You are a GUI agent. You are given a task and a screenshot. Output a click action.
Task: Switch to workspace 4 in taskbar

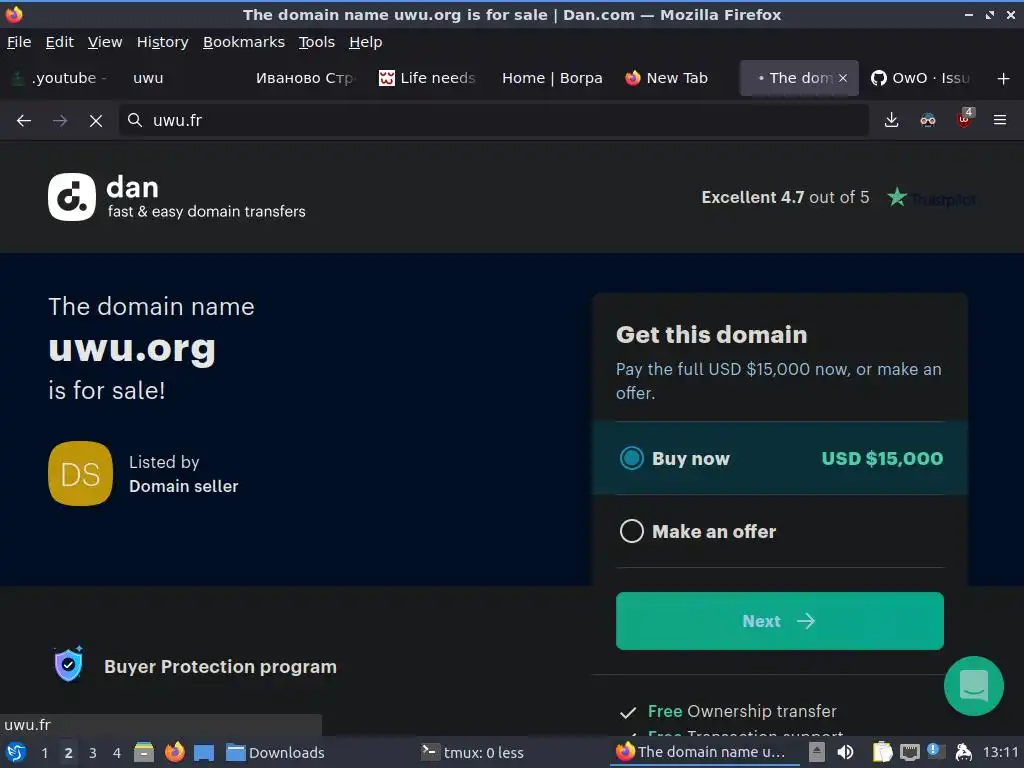[117, 753]
